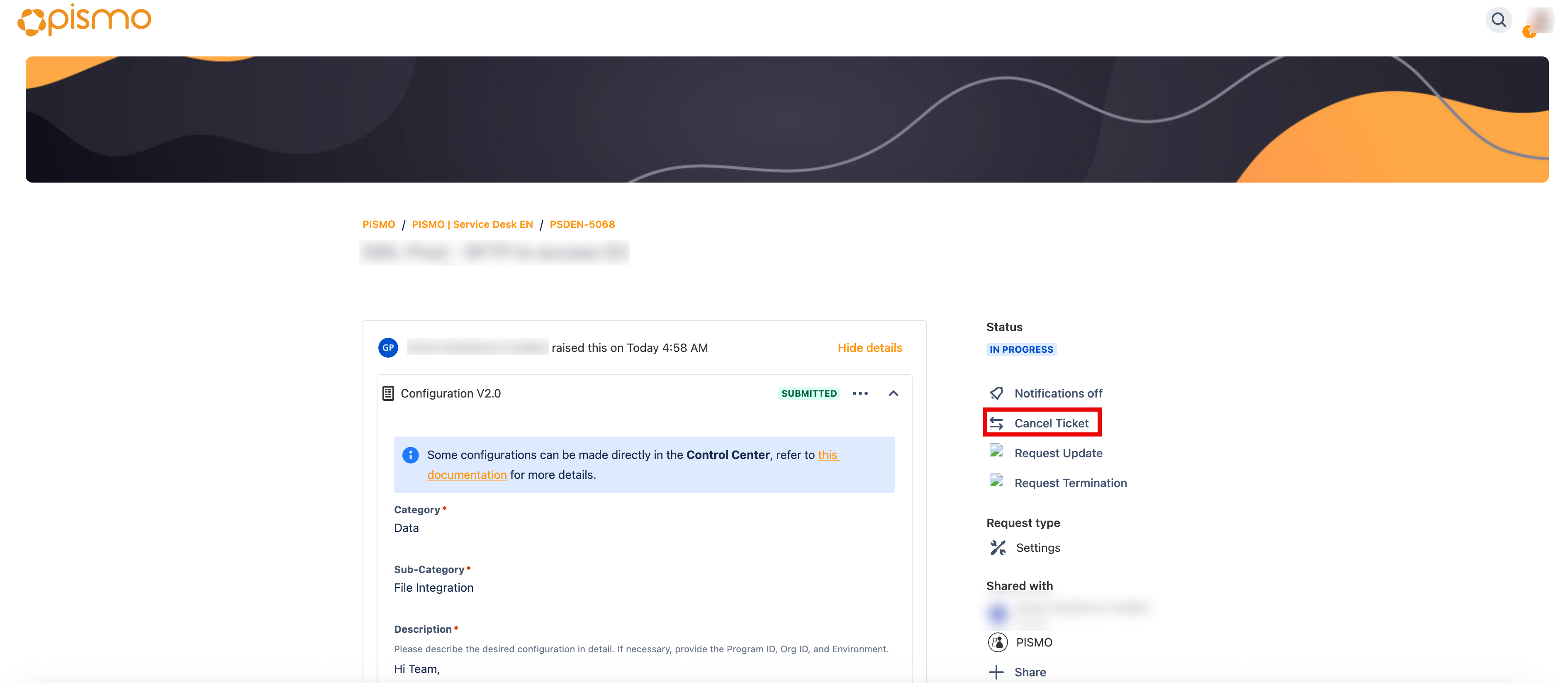Click the GP requester avatar
This screenshot has width=1568, height=683.
(388, 348)
